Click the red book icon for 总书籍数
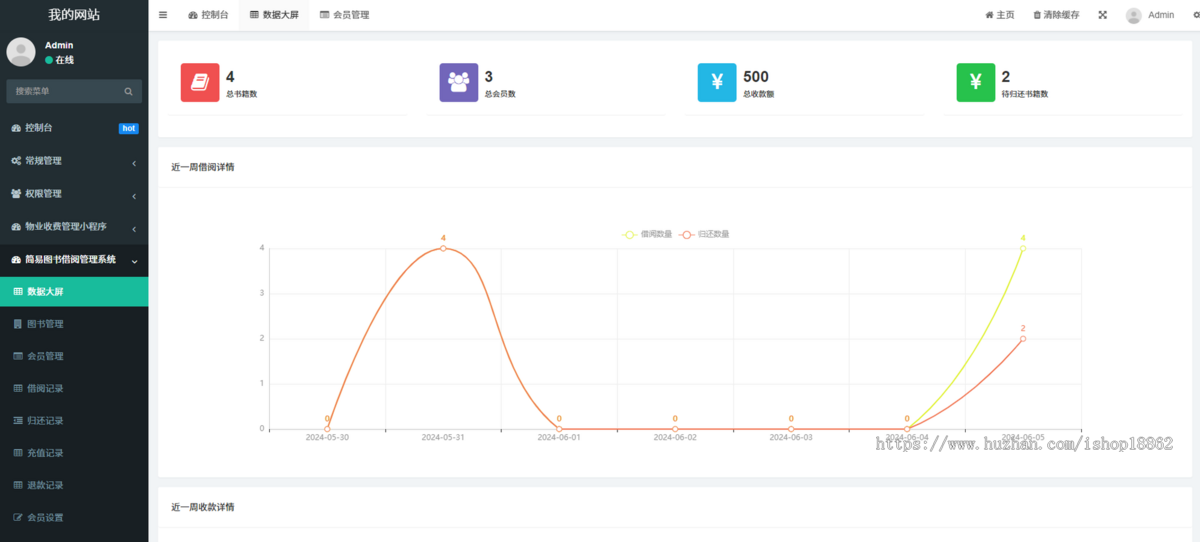This screenshot has width=1200, height=542. 200,83
